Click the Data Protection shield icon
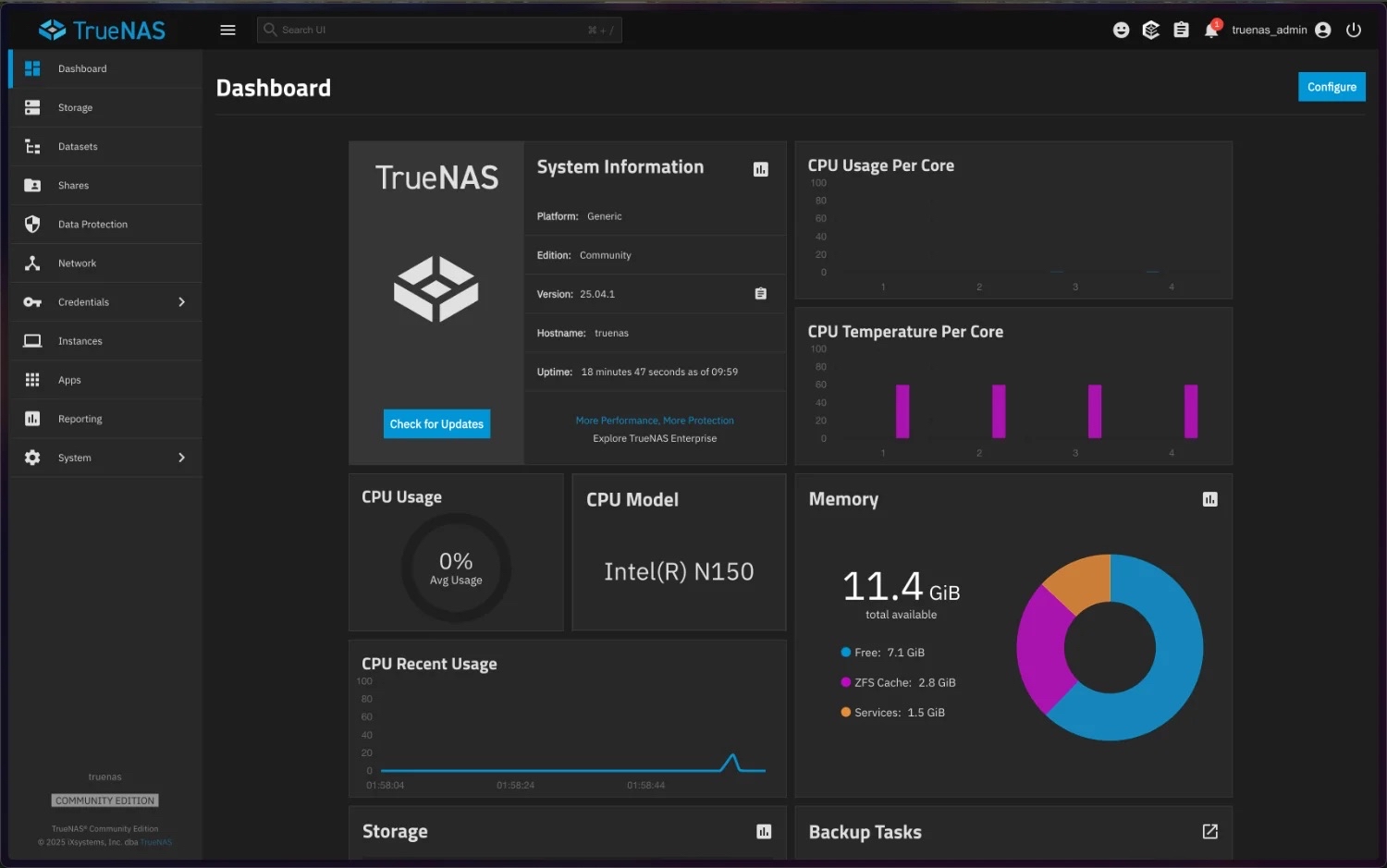The height and width of the screenshot is (868, 1387). [32, 224]
